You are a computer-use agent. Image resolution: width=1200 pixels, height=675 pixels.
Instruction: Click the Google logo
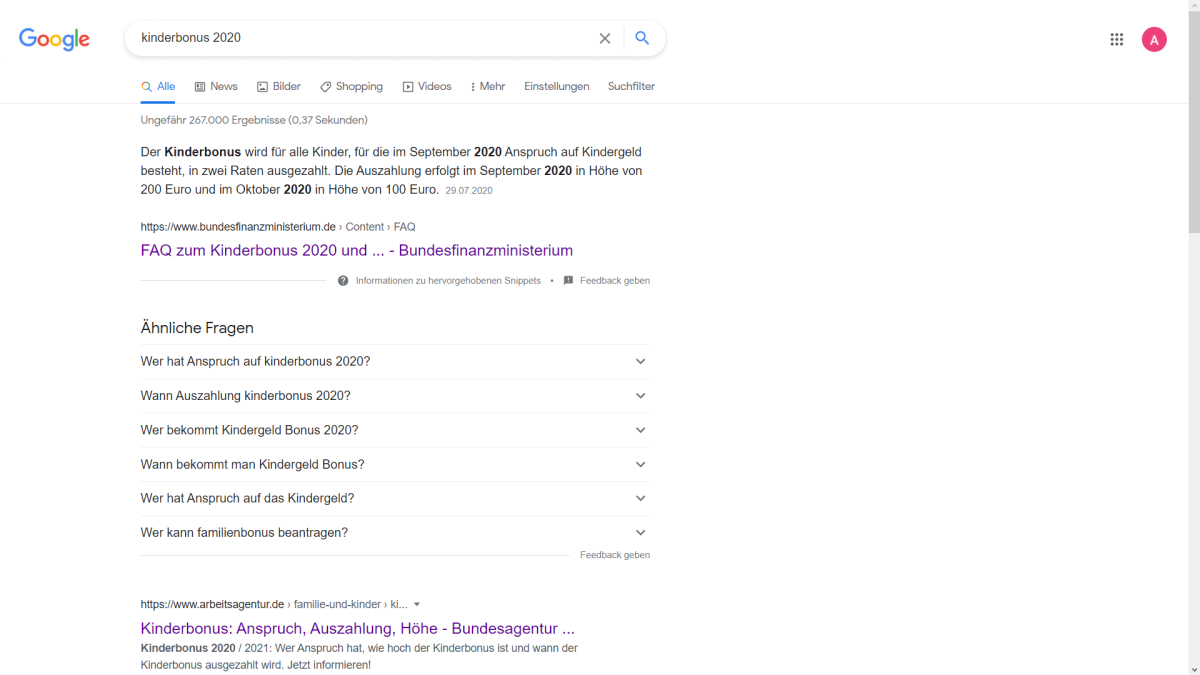click(x=54, y=39)
